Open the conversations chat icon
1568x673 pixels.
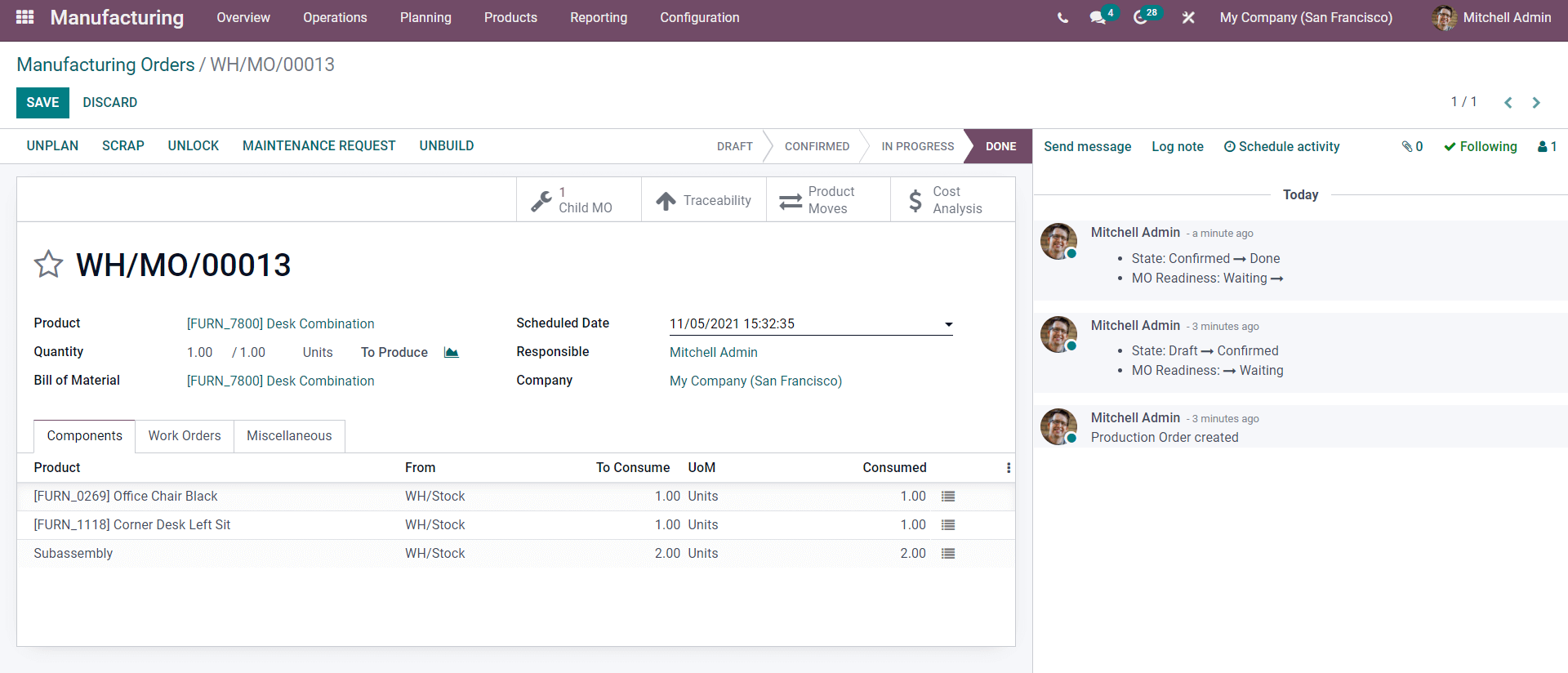click(x=1098, y=17)
